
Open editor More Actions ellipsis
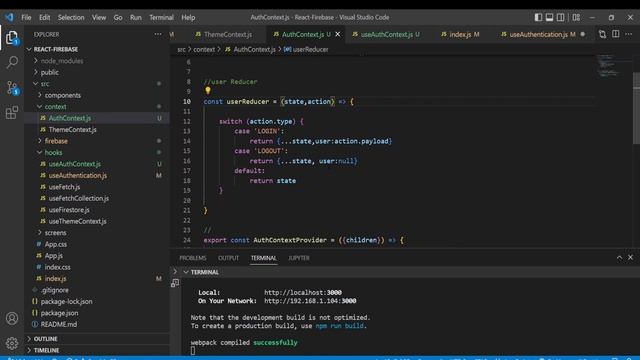click(x=629, y=34)
